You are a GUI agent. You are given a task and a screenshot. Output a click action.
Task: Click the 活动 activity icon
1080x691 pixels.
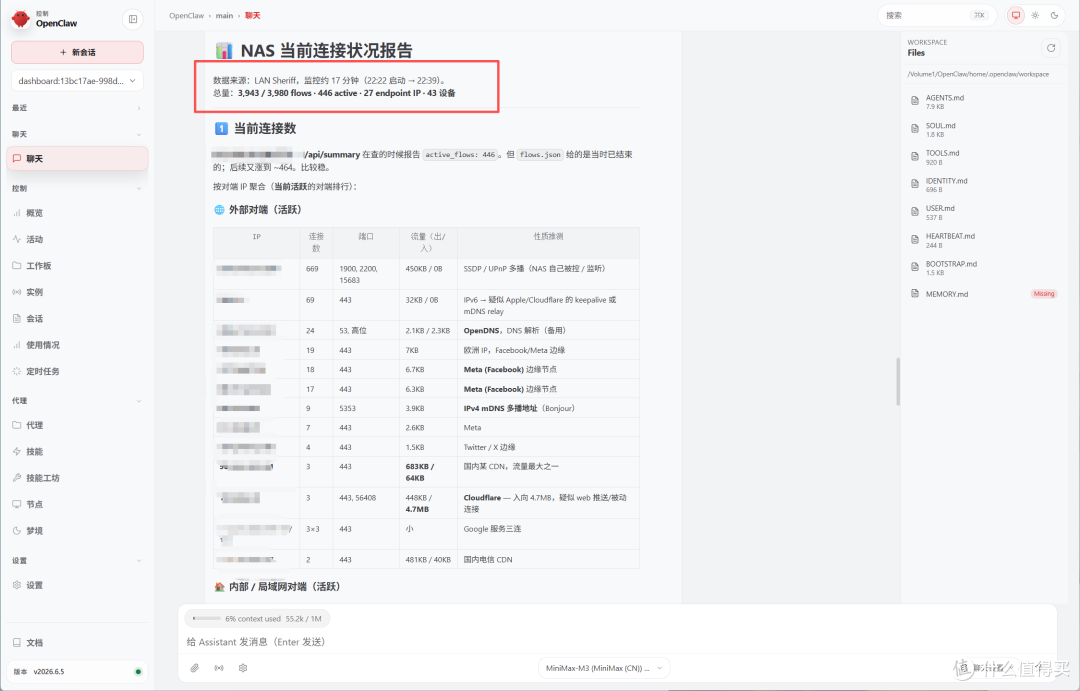point(17,239)
